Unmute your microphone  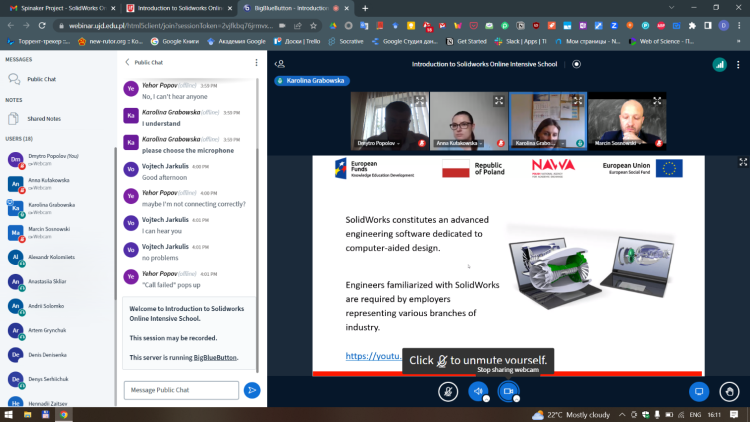click(x=449, y=391)
